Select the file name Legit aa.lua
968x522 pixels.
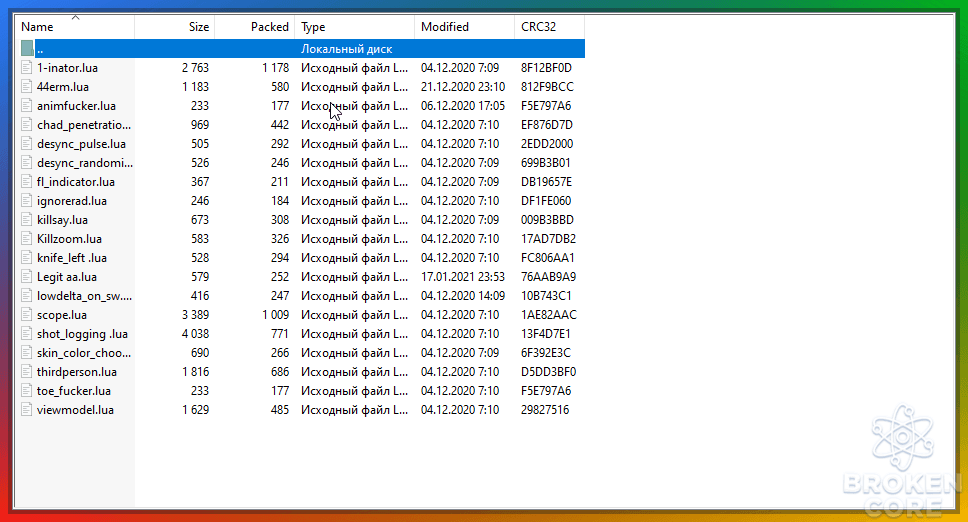pyautogui.click(x=67, y=277)
